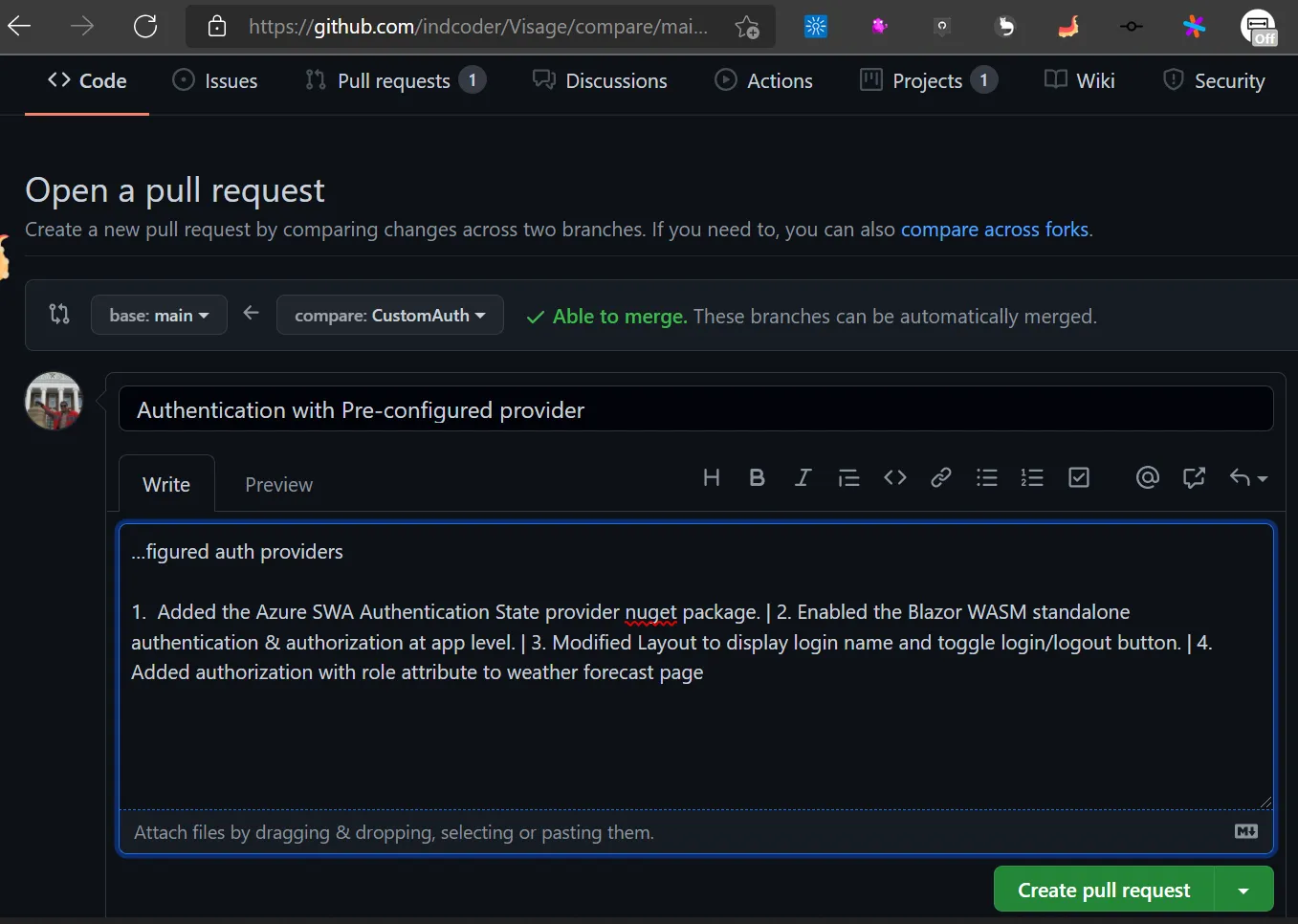Open the compare: CustomAuth branch dropdown
The width and height of the screenshot is (1298, 924).
389,316
